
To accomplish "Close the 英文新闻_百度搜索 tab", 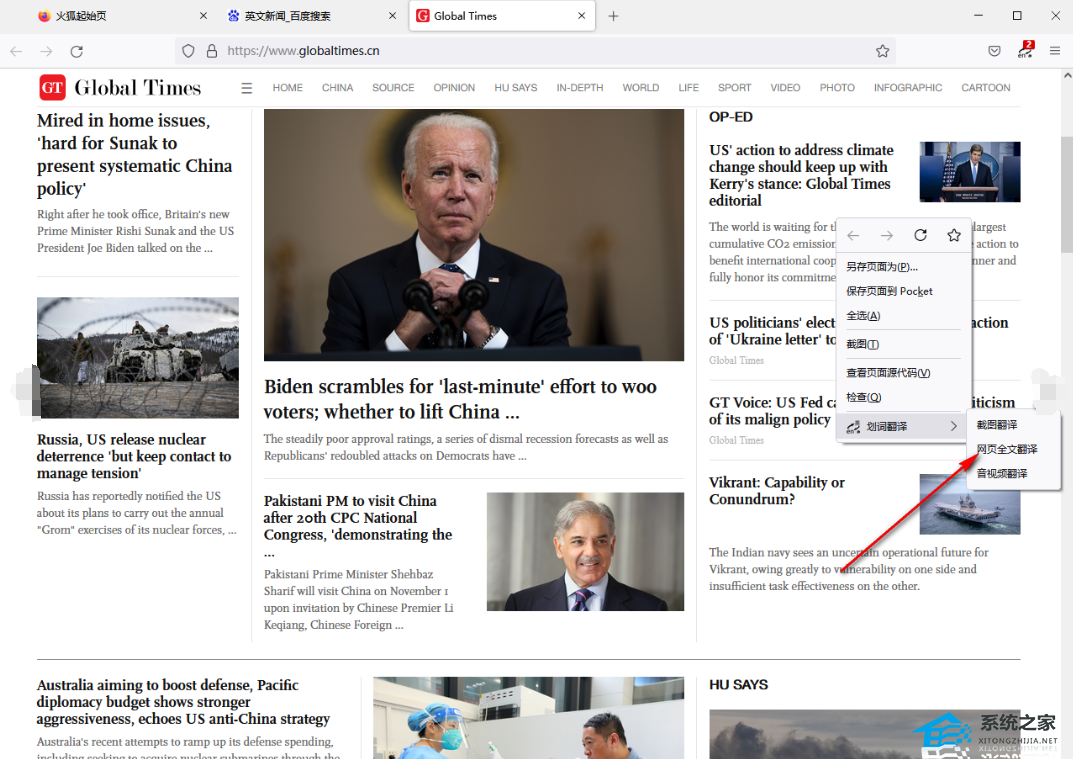I will click(392, 16).
